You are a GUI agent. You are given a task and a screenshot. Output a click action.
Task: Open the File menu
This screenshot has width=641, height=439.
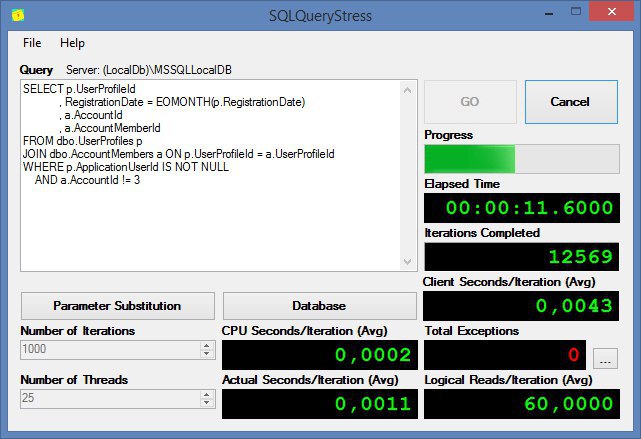32,43
